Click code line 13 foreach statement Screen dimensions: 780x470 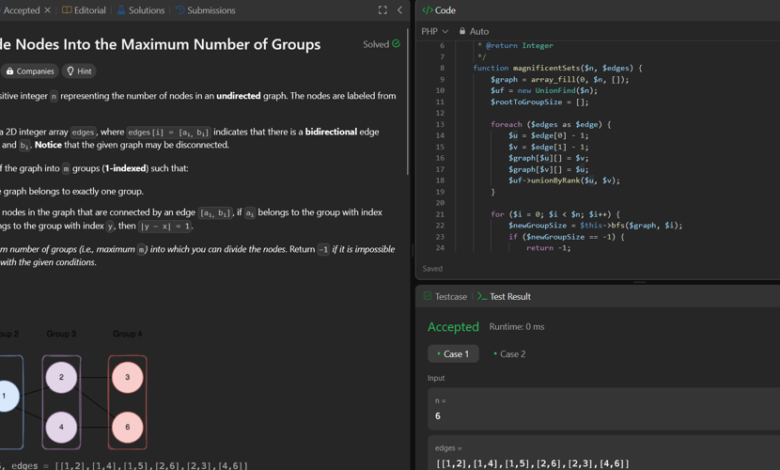[x=550, y=124]
